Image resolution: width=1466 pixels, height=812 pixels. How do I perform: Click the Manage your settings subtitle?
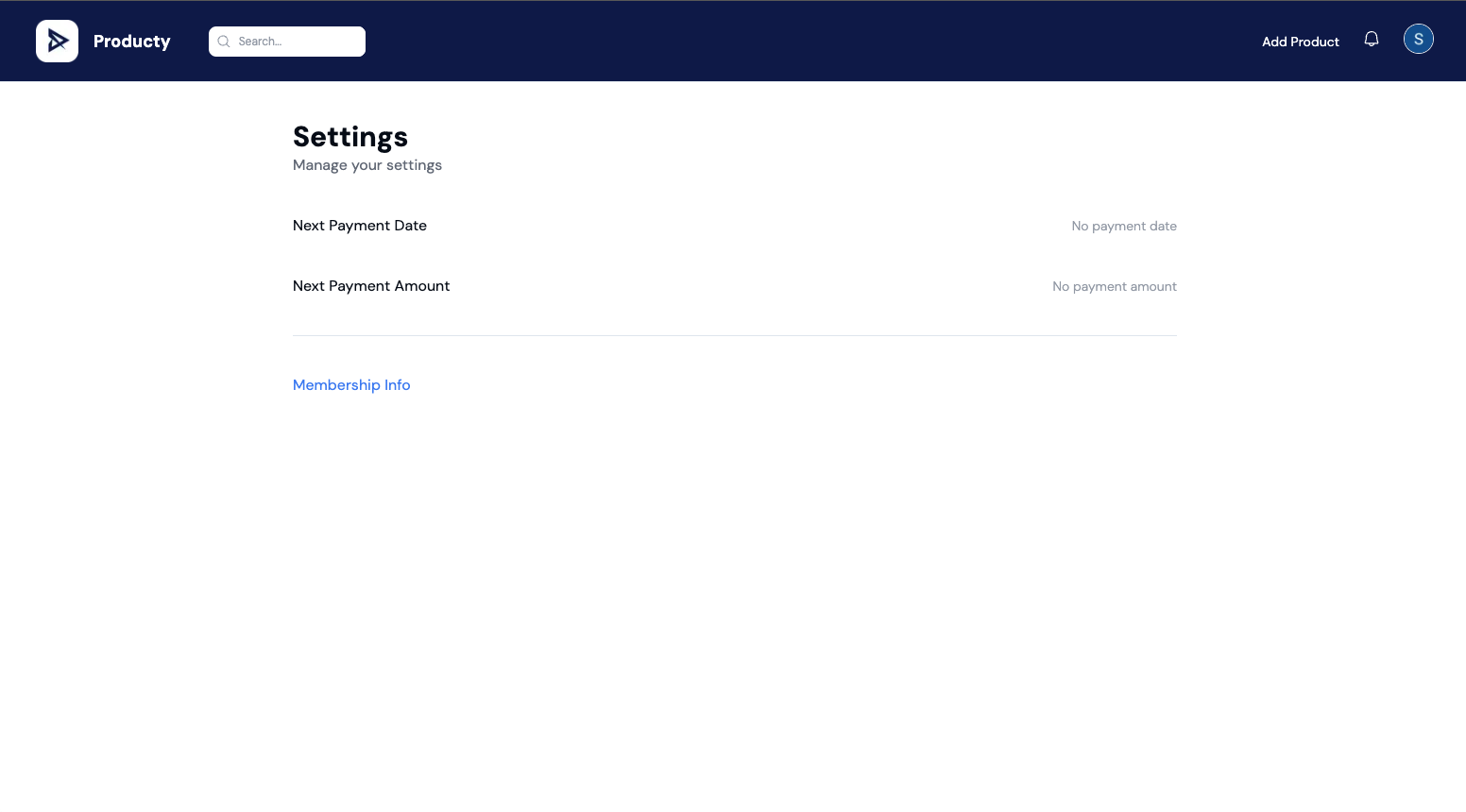367,164
